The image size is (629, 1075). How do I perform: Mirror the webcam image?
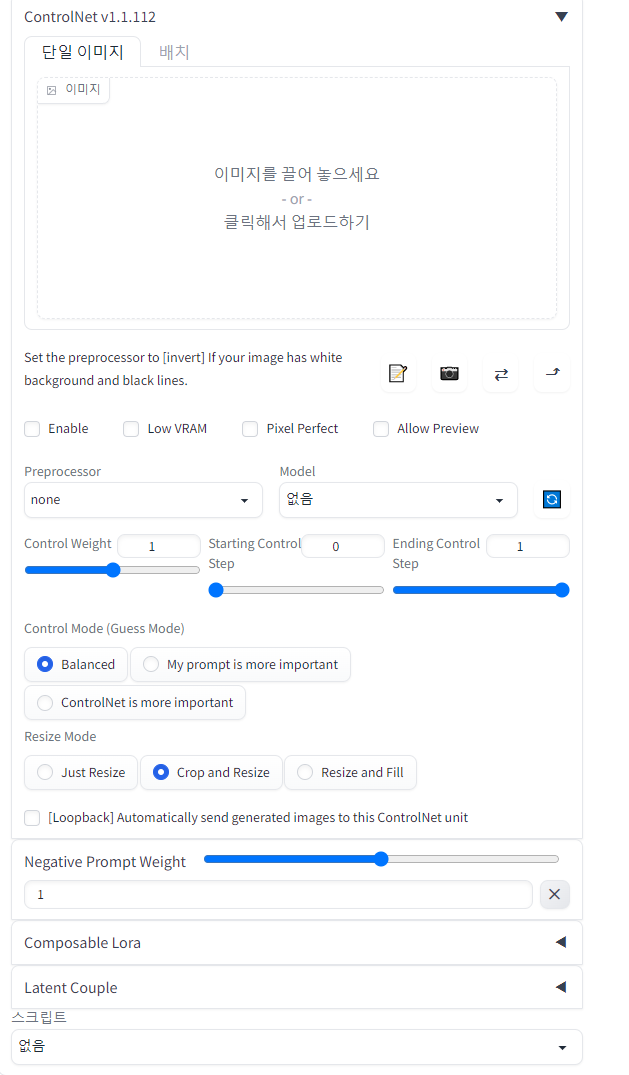coord(500,374)
